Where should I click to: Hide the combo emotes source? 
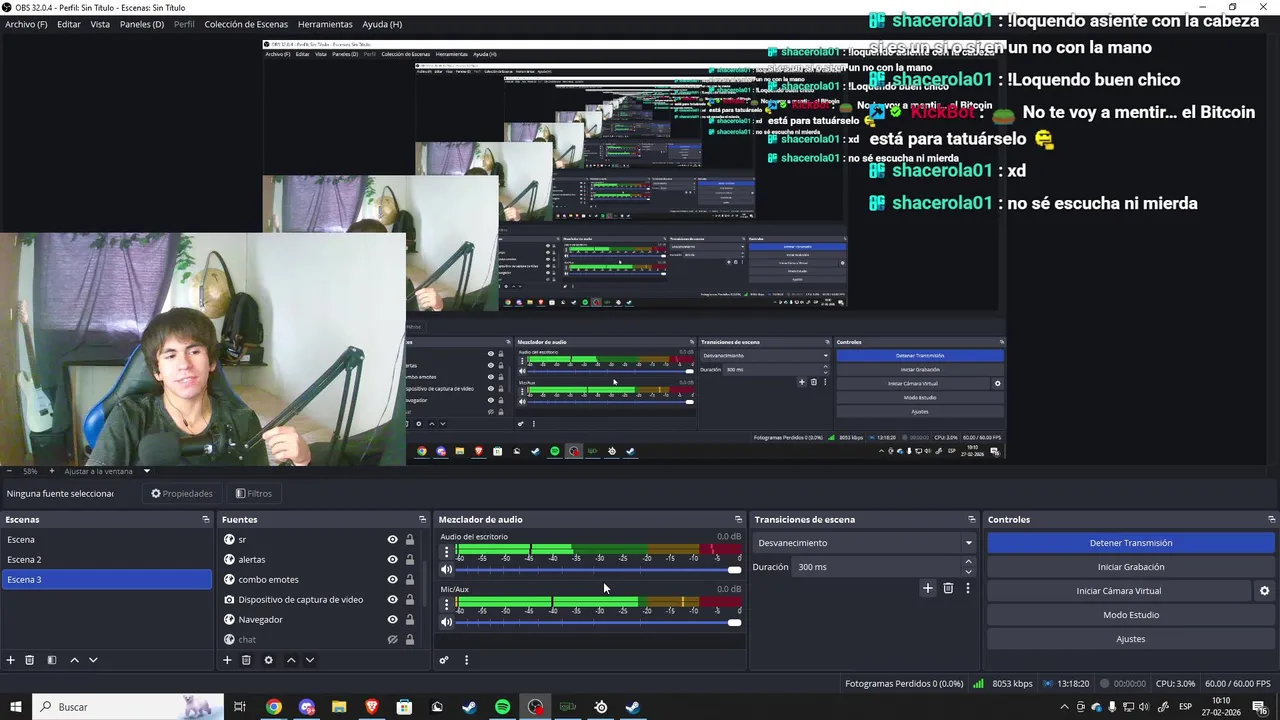point(392,580)
